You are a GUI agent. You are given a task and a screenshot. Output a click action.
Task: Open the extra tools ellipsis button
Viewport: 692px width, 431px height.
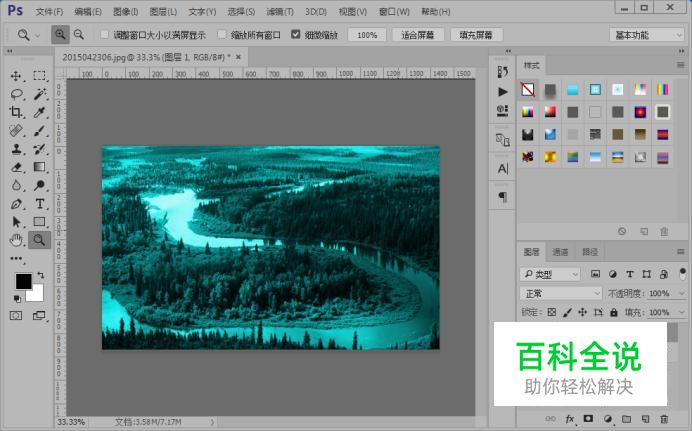(16, 259)
